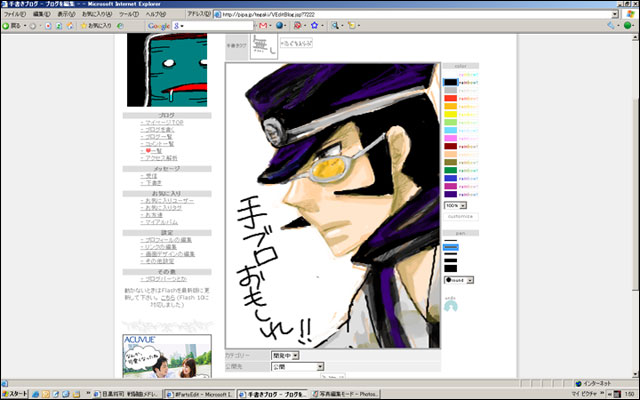The image size is (640, 400).
Task: Open the ファイル (File) menu
Action: coord(15,14)
